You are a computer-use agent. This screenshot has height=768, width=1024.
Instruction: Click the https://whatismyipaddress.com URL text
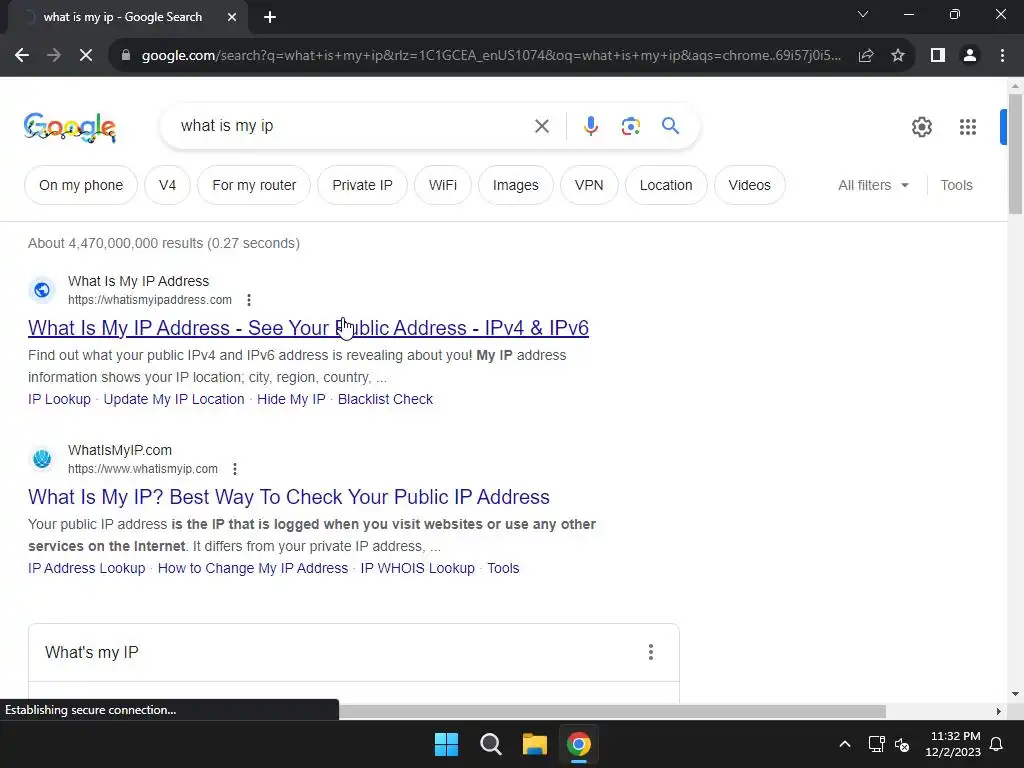(x=150, y=300)
